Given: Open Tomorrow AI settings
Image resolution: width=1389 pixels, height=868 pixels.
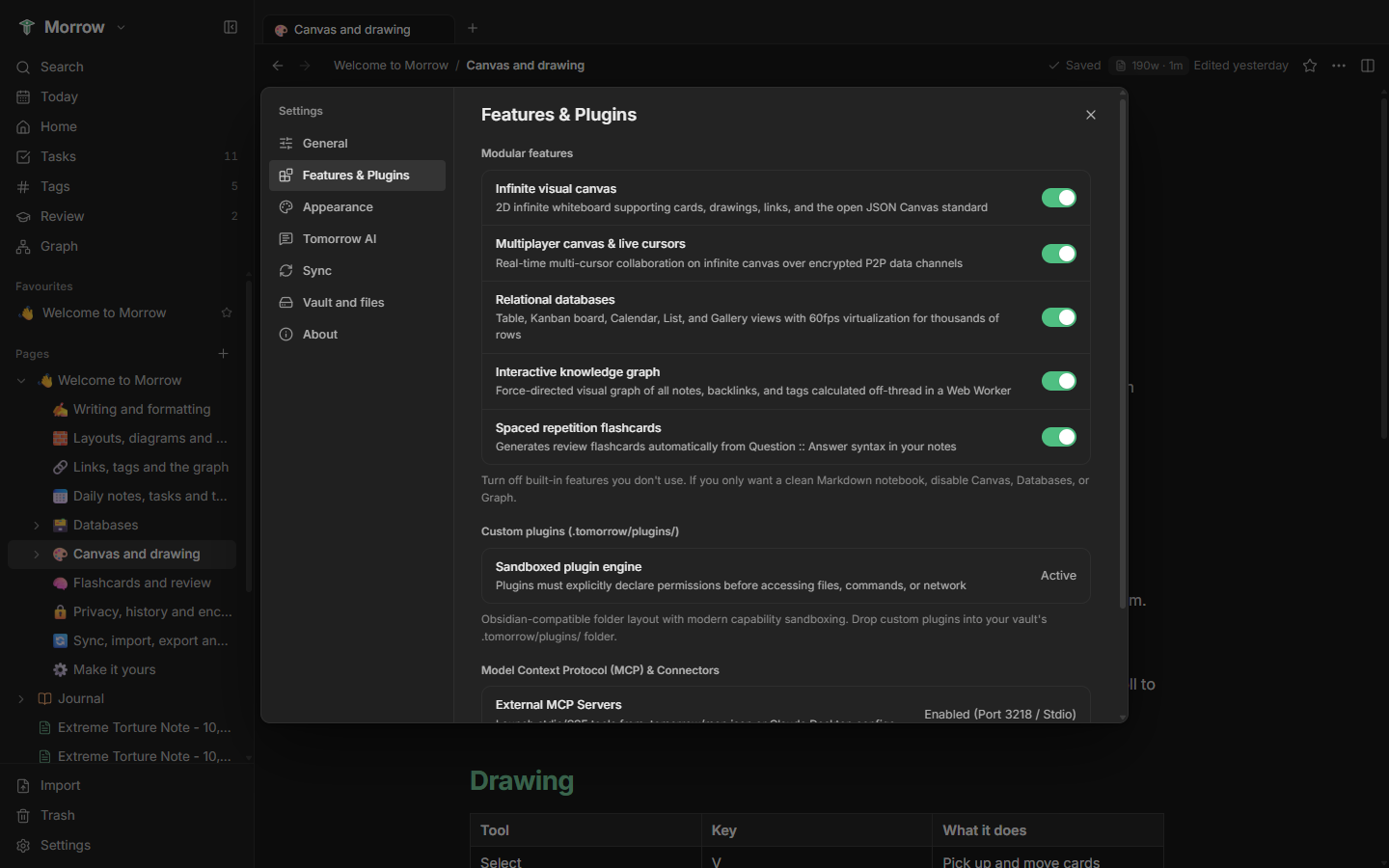Looking at the screenshot, I should (357, 239).
